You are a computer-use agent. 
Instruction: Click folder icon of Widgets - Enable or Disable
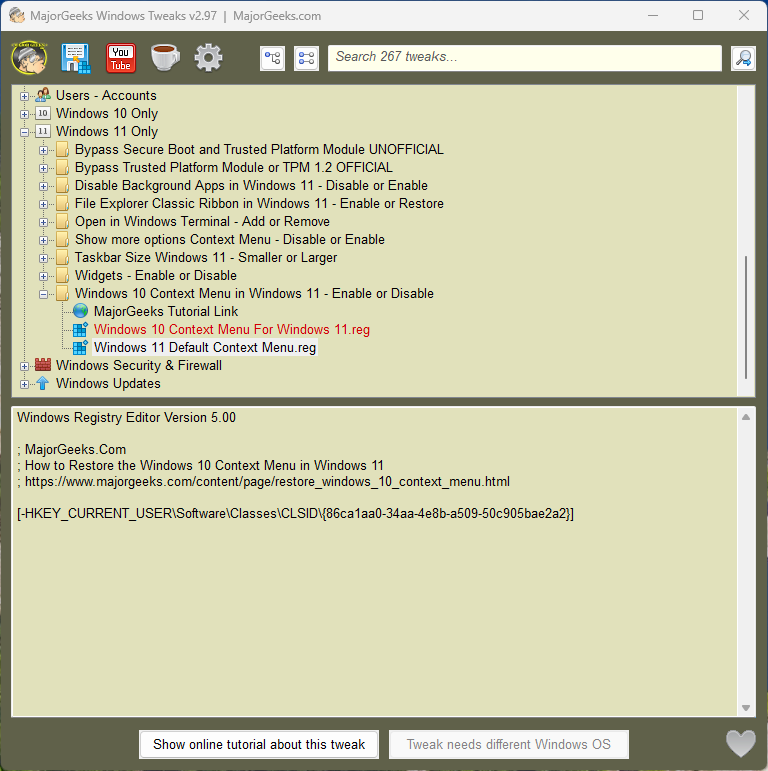click(62, 275)
